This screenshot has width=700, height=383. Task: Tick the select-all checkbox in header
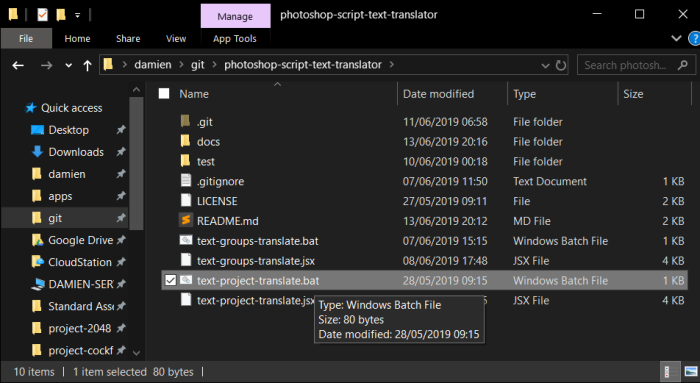(x=164, y=93)
